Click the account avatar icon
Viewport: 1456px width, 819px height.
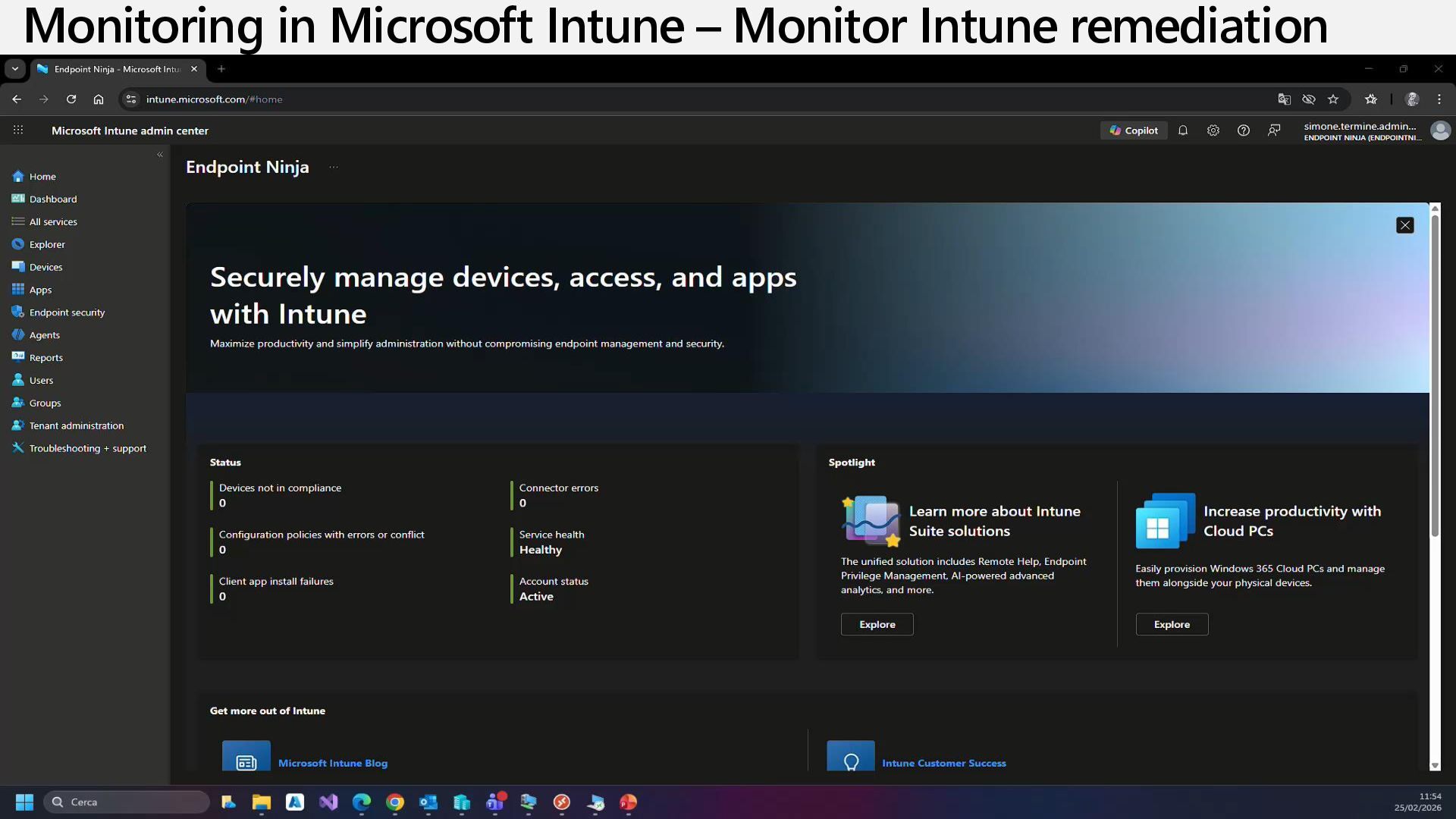tap(1440, 130)
